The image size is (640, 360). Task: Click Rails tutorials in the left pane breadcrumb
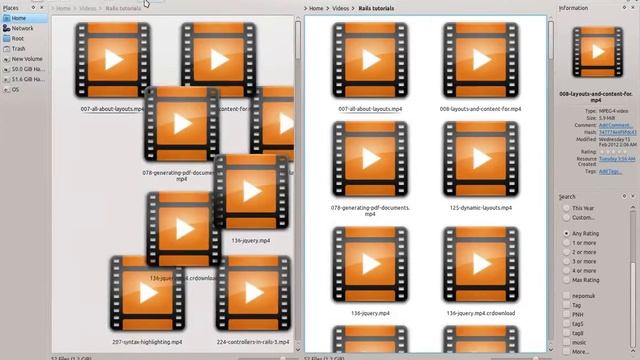(123, 8)
